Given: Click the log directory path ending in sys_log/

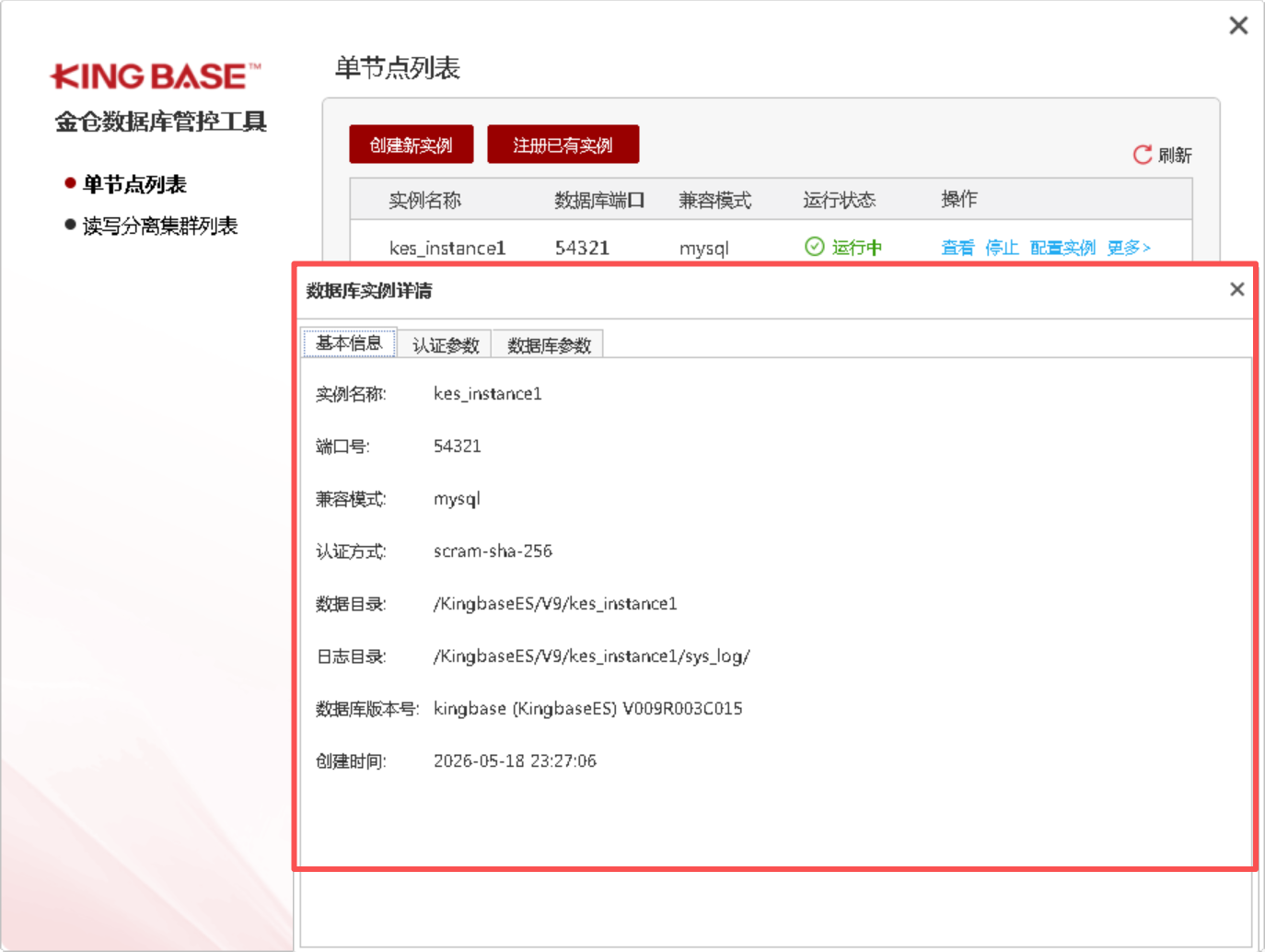Looking at the screenshot, I should pos(592,656).
